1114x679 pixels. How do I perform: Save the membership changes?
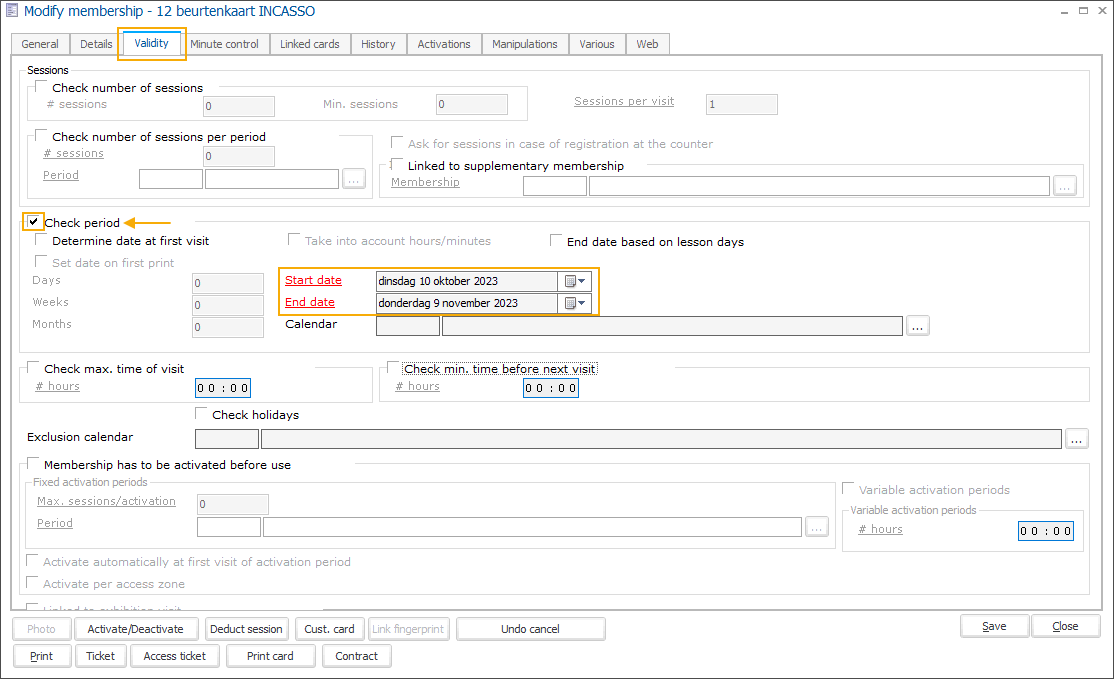(994, 625)
